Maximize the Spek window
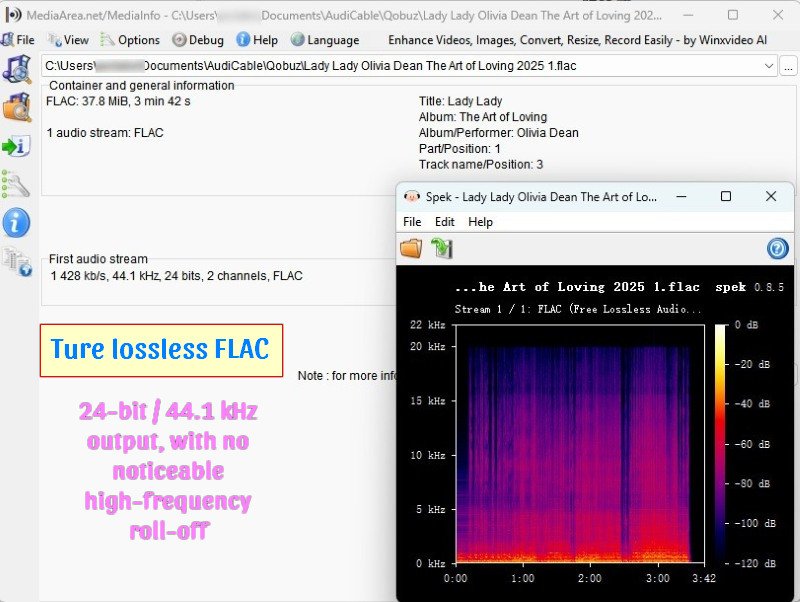The image size is (800, 602). click(x=726, y=196)
